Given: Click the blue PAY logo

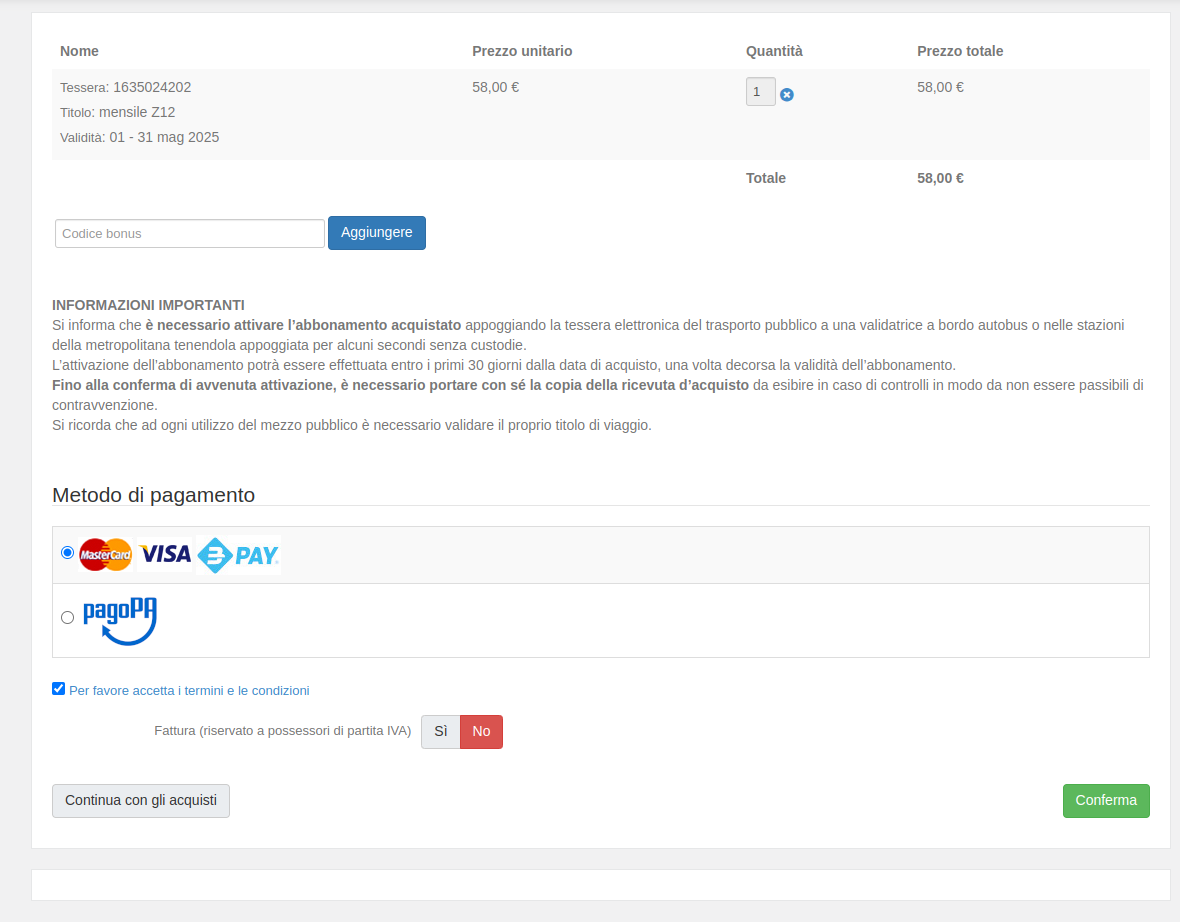Looking at the screenshot, I should [x=238, y=555].
